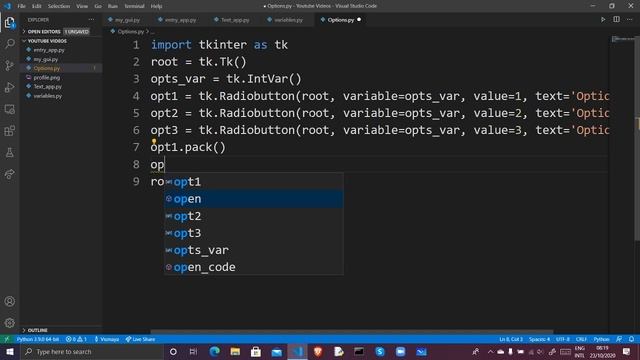The width and height of the screenshot is (640, 360).
Task: Open the File menu
Action: [x=22, y=6]
